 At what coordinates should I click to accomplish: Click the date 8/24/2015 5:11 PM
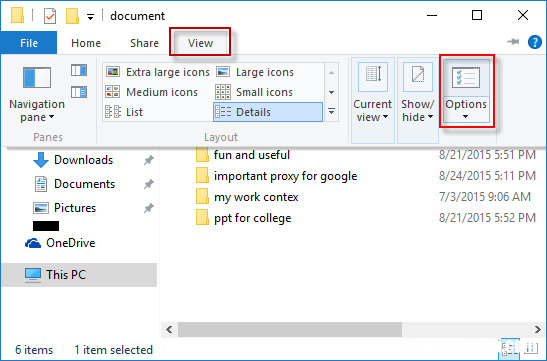pos(487,176)
